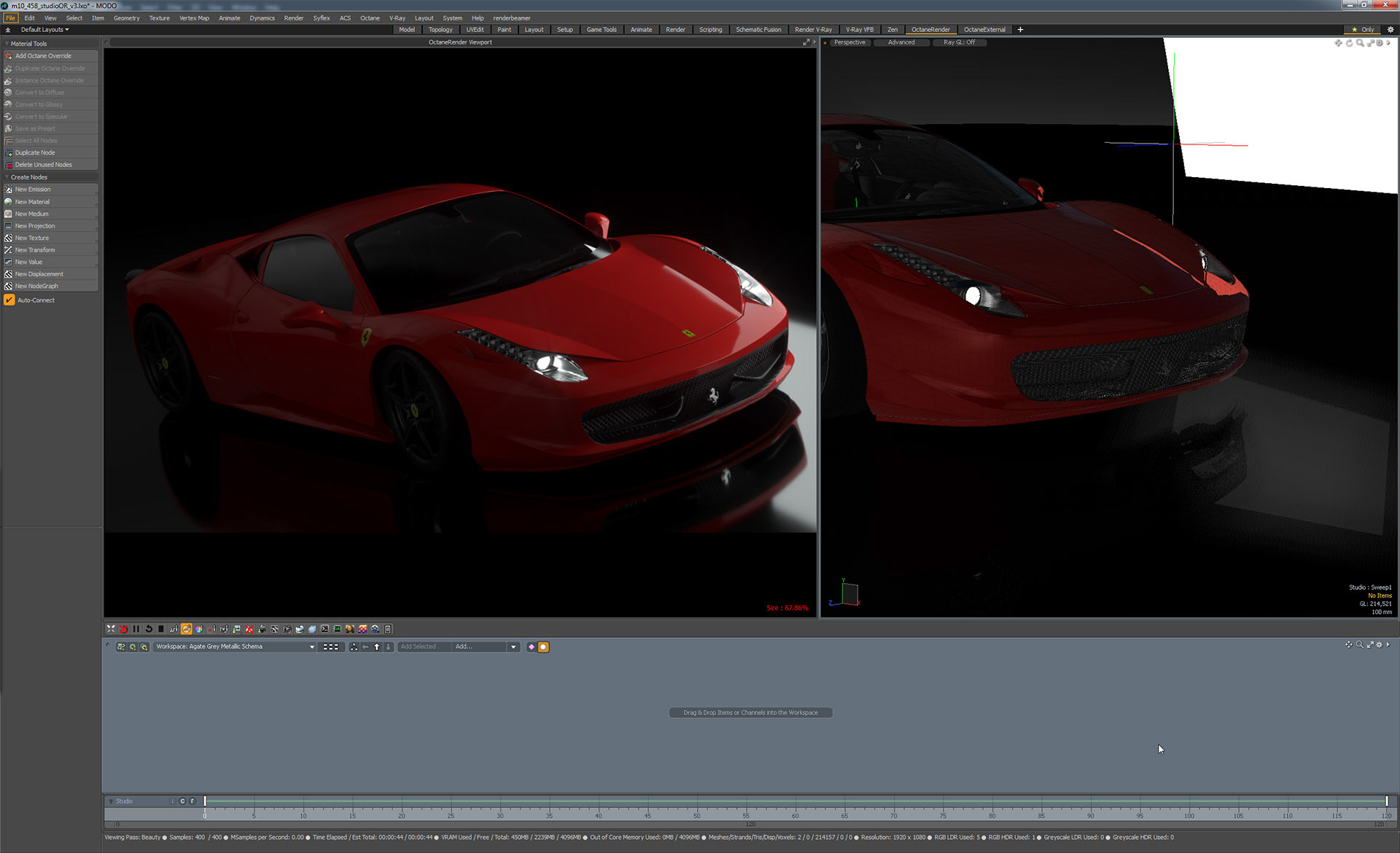Open the Default Layouts dropdown
Image resolution: width=1400 pixels, height=853 pixels.
tap(44, 30)
